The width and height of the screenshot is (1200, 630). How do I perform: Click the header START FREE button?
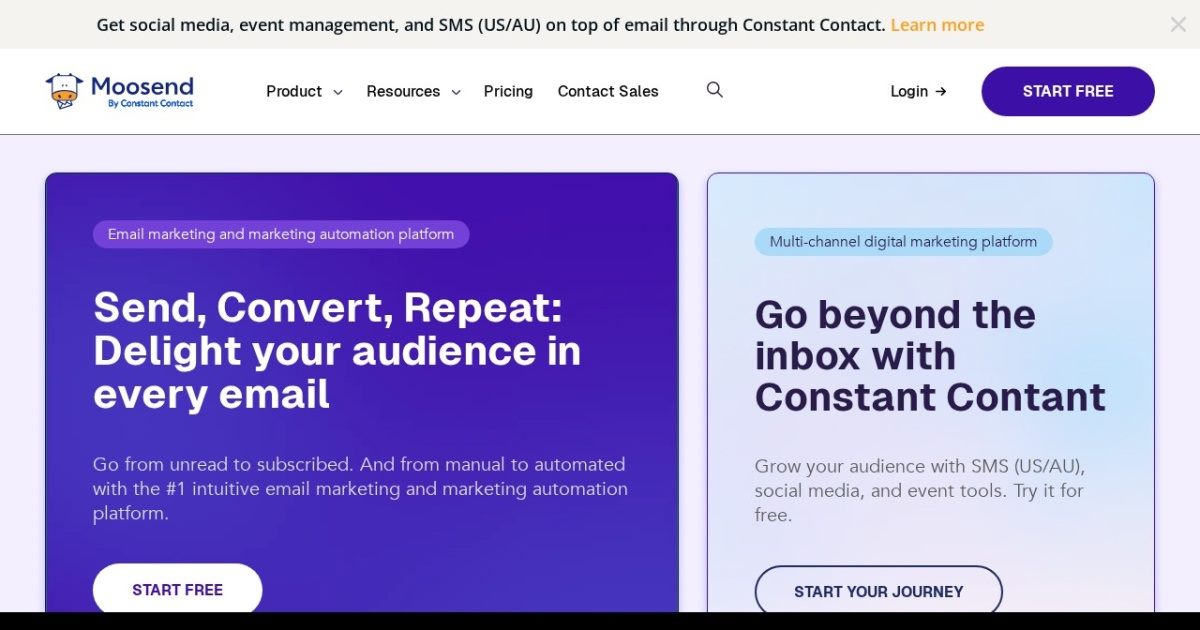point(1068,91)
